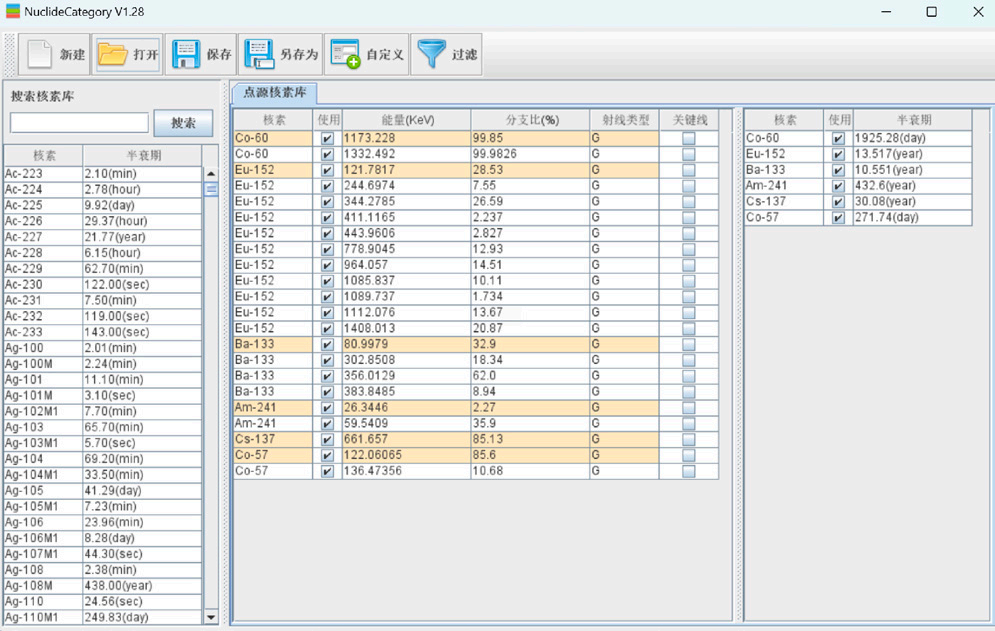
Task: Click the energy value 344.2785
Action: 406,201
